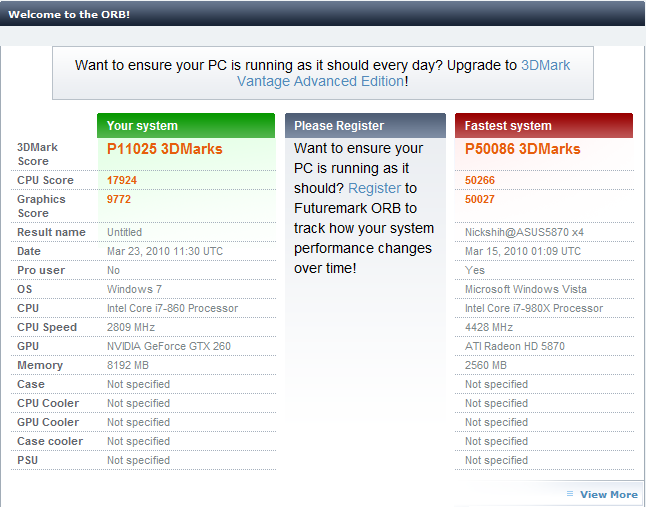Click Intel Core i7-860 Processor
The height and width of the screenshot is (507, 646).
tap(173, 308)
